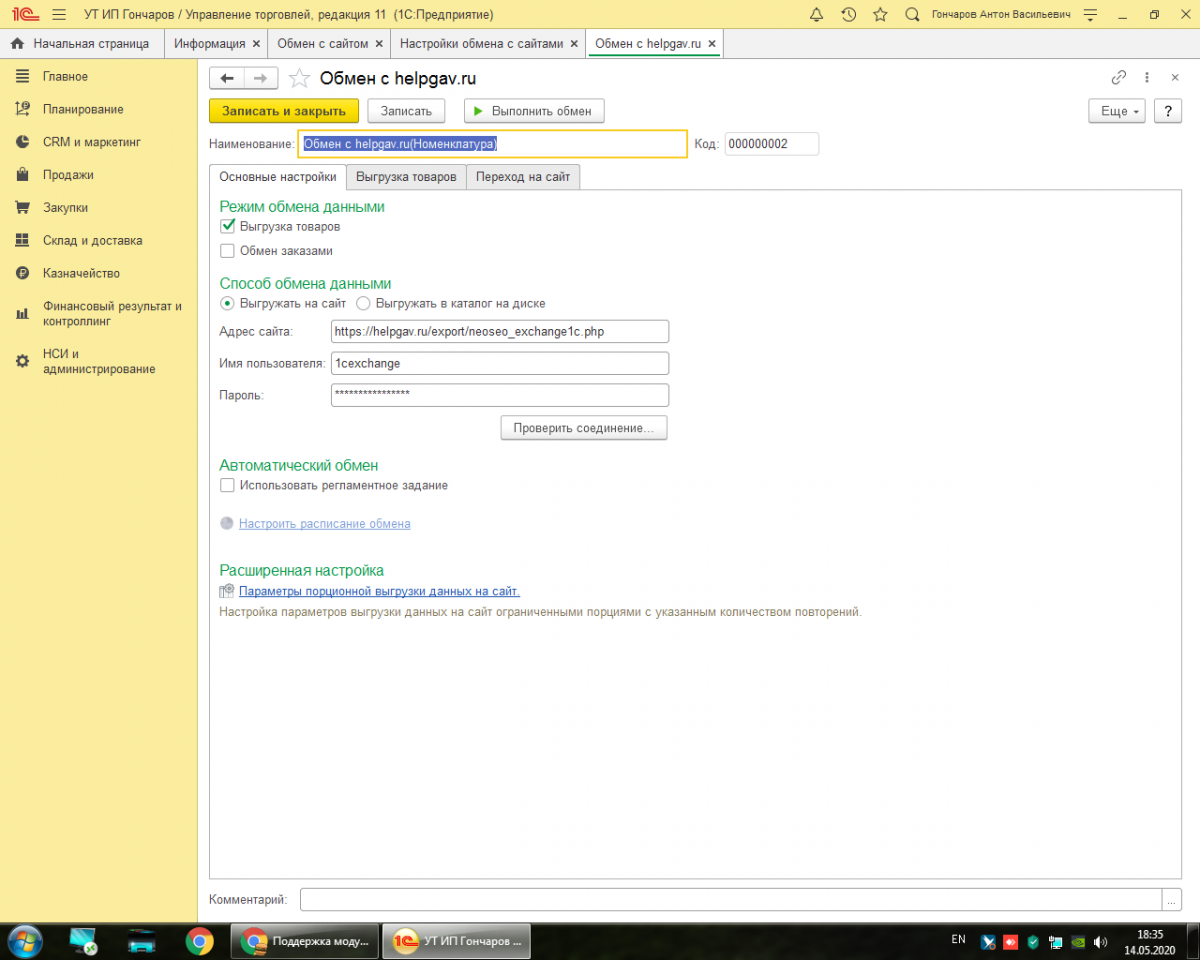The height and width of the screenshot is (960, 1200).
Task: Switch to Обмен с сайтом tab
Action: (x=322, y=44)
